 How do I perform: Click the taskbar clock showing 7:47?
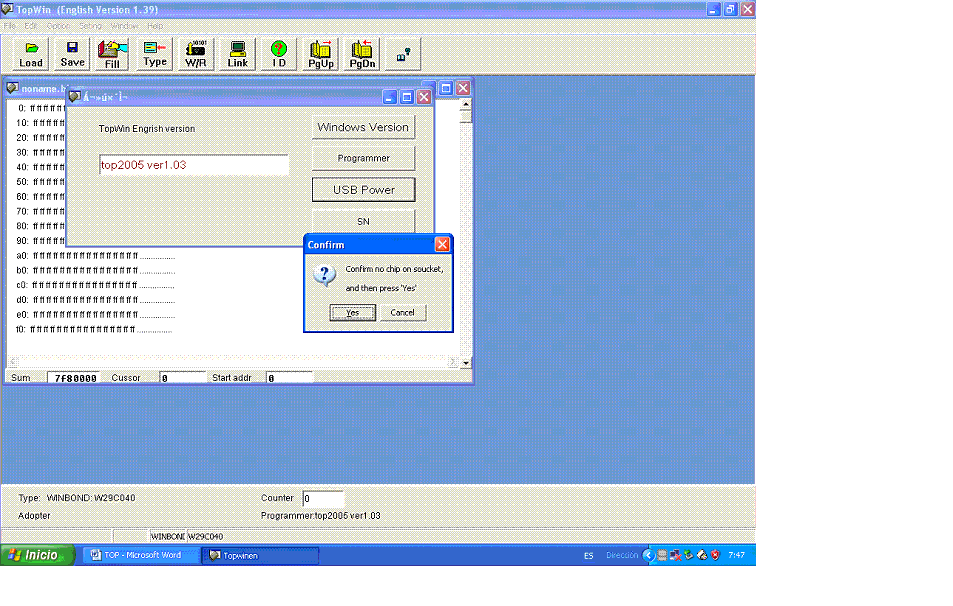coord(737,555)
